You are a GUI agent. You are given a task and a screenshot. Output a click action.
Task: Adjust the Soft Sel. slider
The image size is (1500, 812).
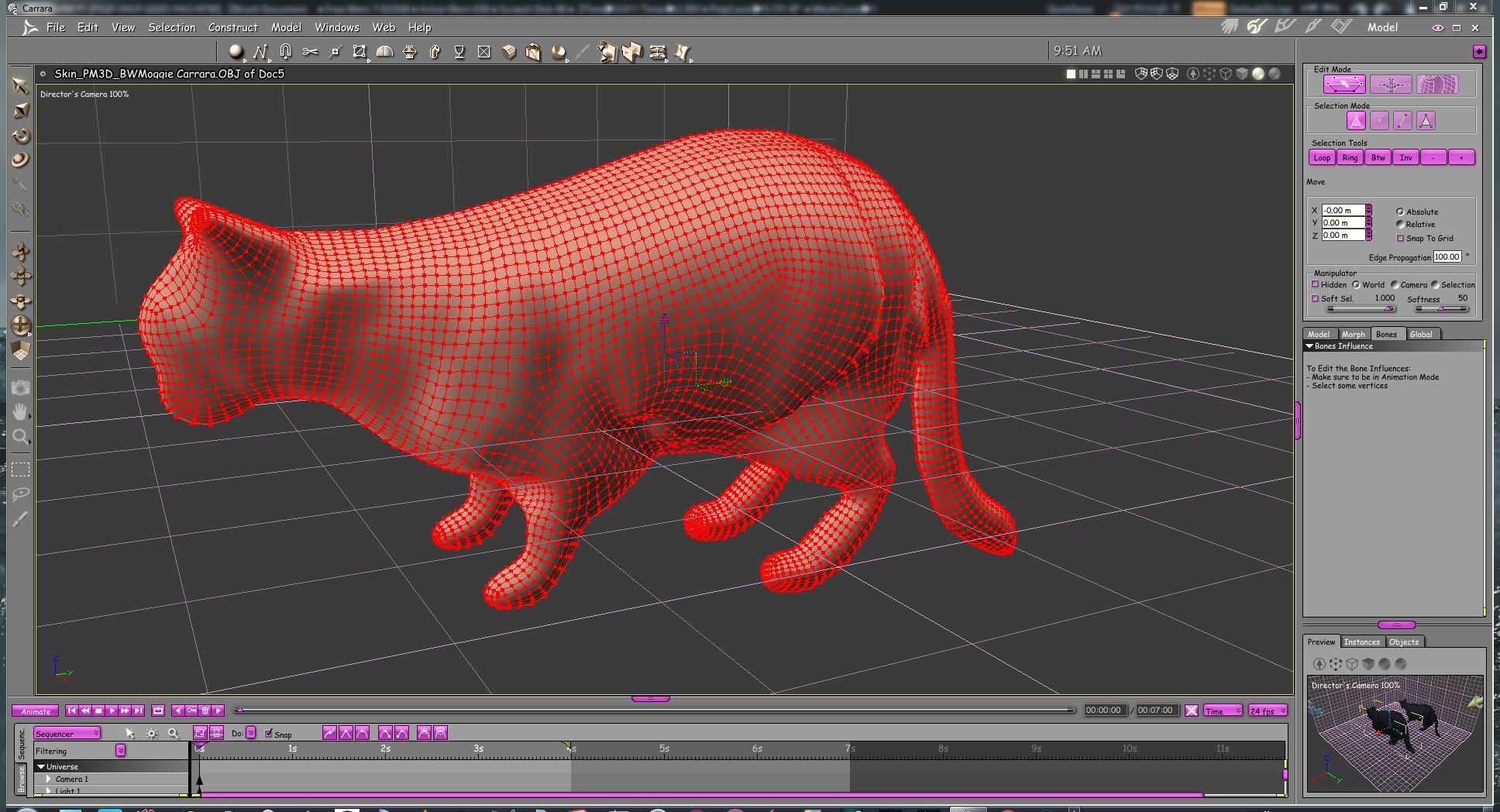point(1361,308)
